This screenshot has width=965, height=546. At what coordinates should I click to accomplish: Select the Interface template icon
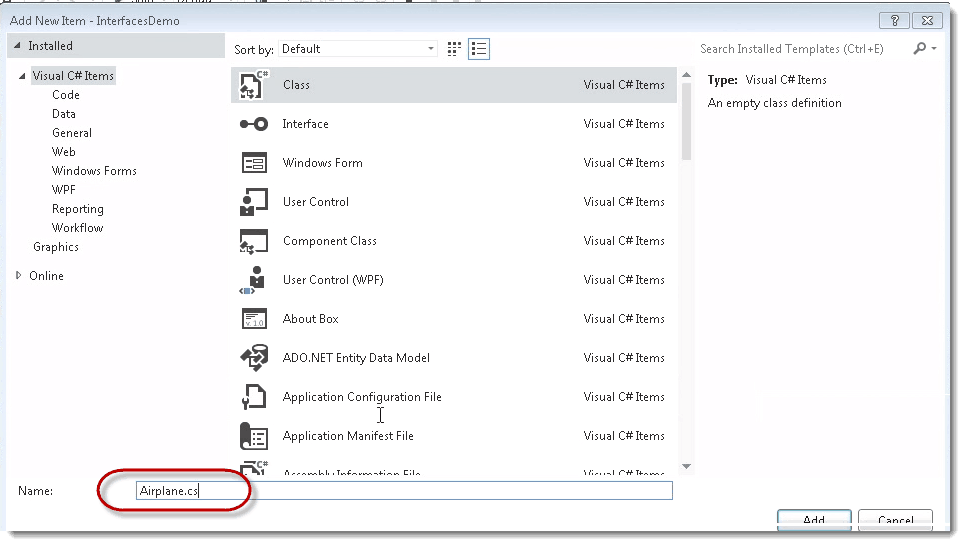click(x=254, y=124)
